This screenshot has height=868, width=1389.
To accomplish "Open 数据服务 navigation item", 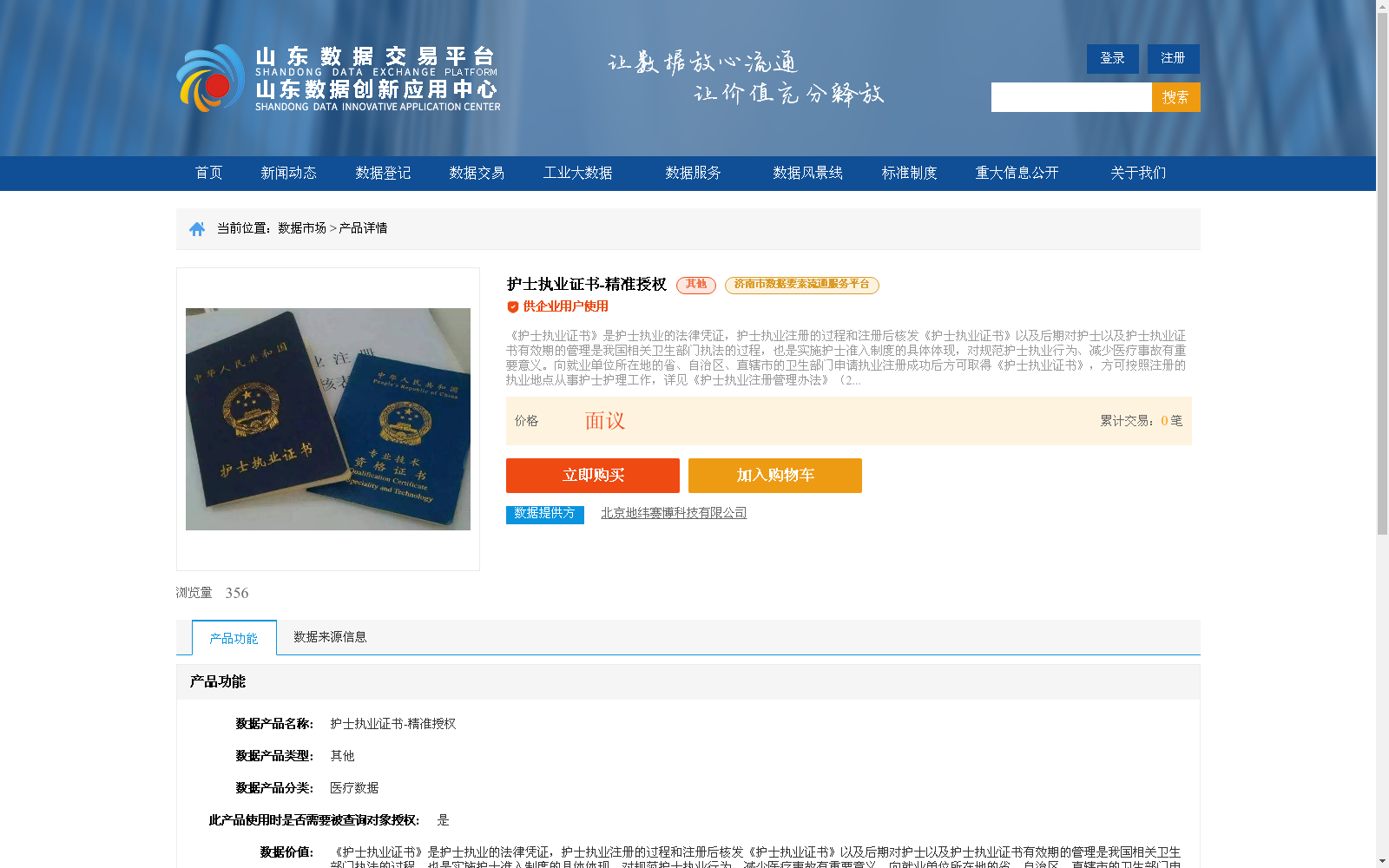I will [693, 173].
